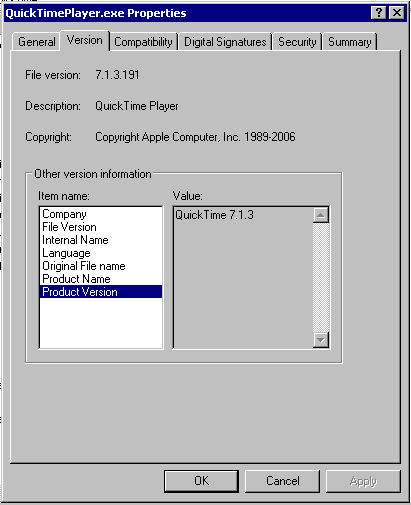View the Summary tab
411x505 pixels.
point(349,42)
